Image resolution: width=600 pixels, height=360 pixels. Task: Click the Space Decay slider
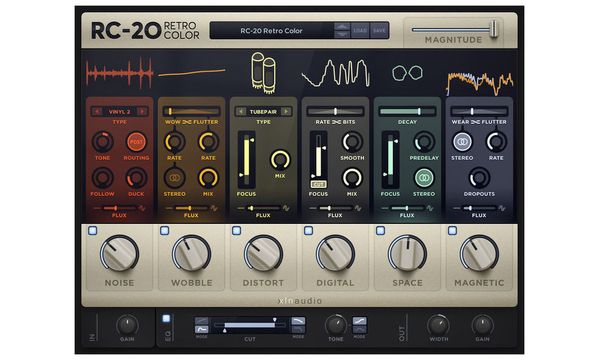click(407, 111)
